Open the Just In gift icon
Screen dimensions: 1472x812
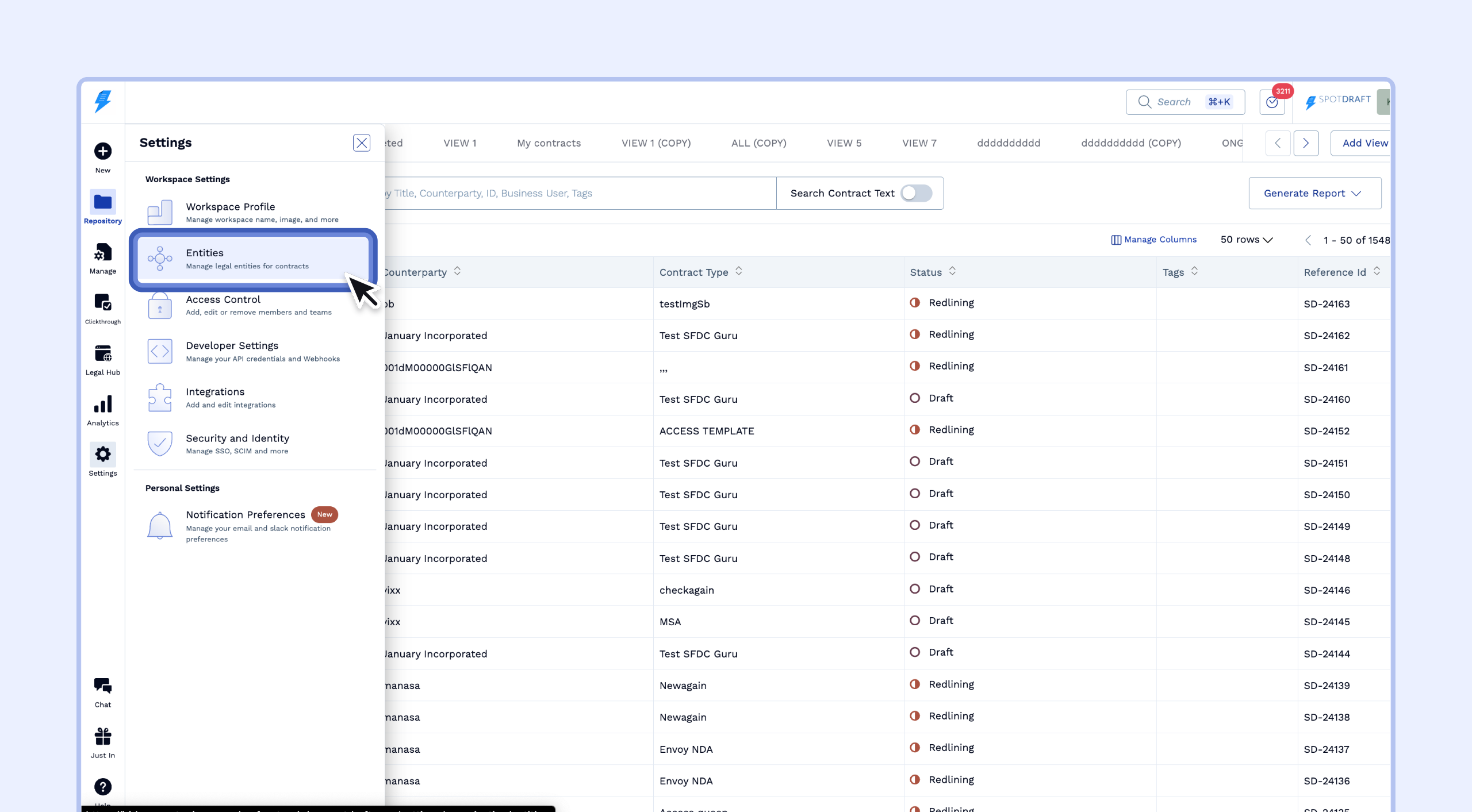pyautogui.click(x=103, y=737)
